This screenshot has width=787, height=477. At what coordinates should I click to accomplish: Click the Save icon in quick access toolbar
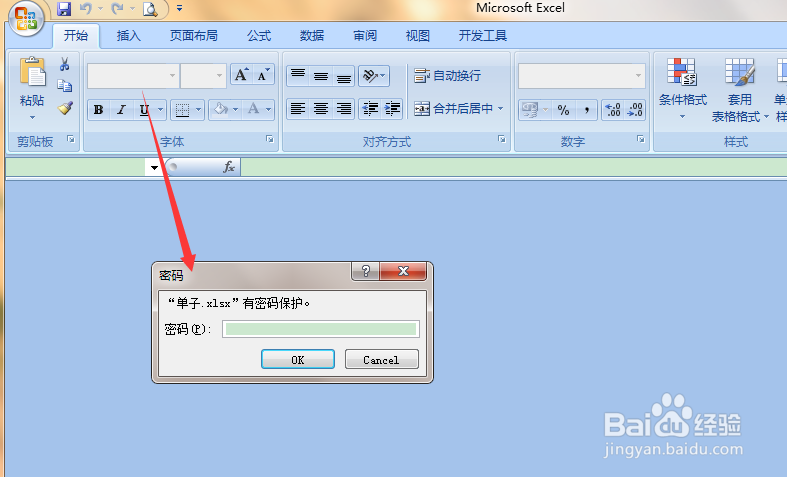[64, 9]
